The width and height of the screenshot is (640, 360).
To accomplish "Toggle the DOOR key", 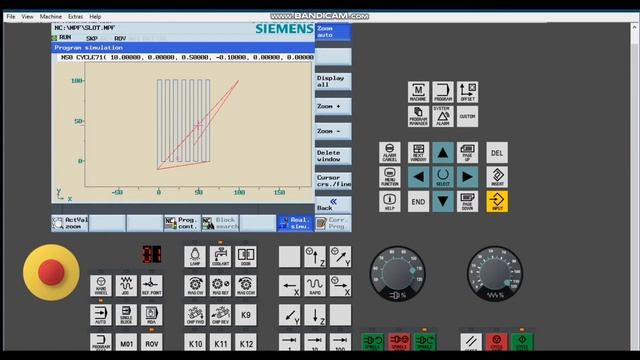I will (246, 256).
